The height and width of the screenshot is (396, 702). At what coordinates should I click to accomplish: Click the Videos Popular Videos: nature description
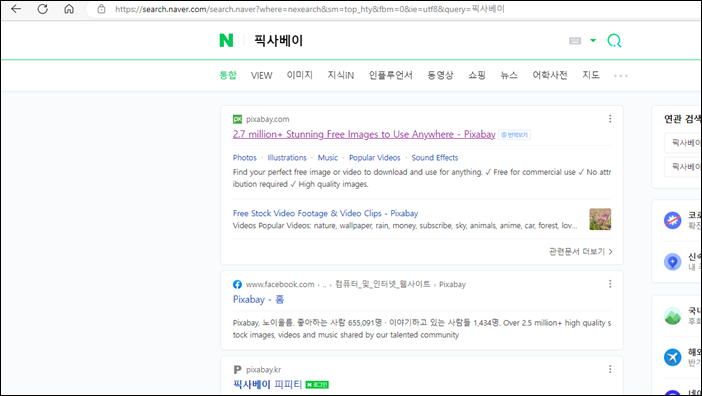[x=405, y=226]
